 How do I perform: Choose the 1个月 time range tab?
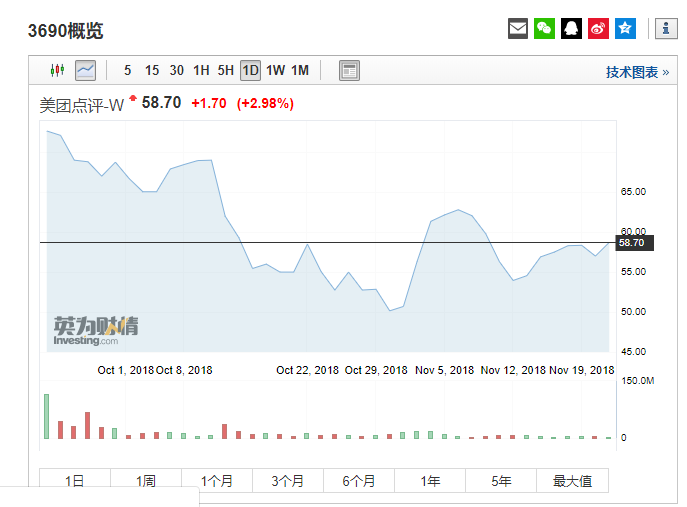[217, 481]
